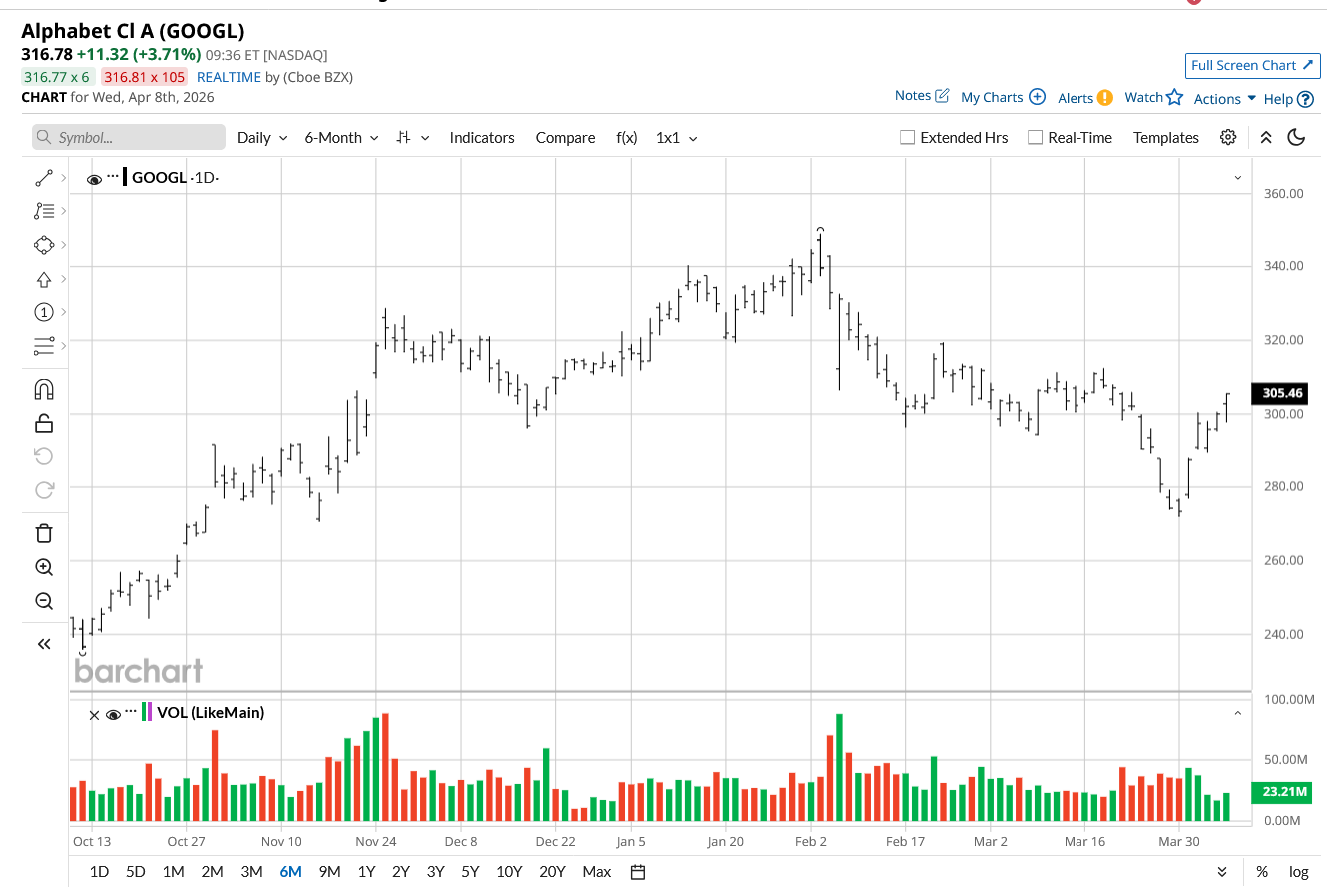Activate the magnet snap tool
The height and width of the screenshot is (887, 1328).
[x=44, y=389]
